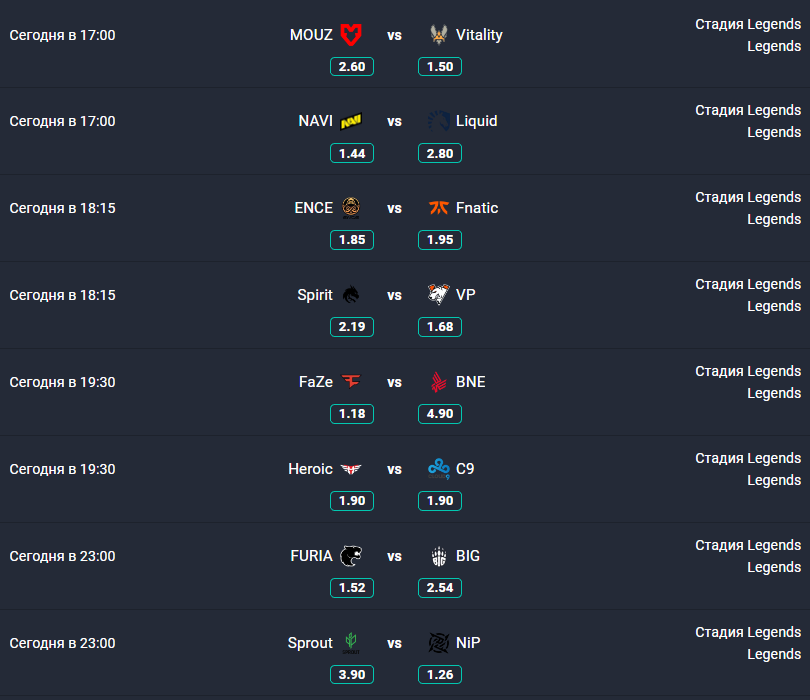
Task: Open the ENCE team name link
Action: point(313,208)
